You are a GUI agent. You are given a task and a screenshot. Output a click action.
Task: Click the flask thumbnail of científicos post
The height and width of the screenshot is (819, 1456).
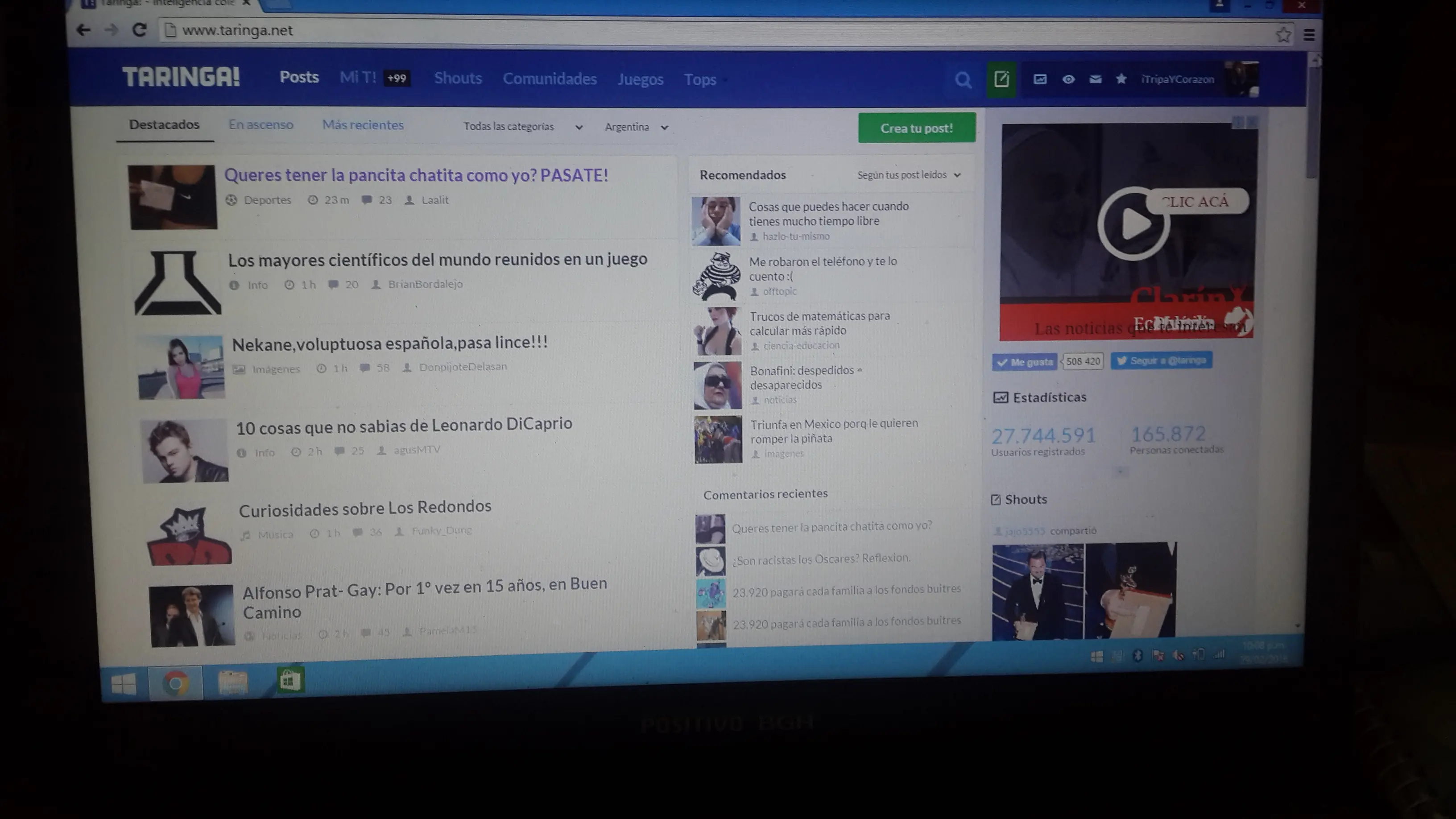point(178,283)
